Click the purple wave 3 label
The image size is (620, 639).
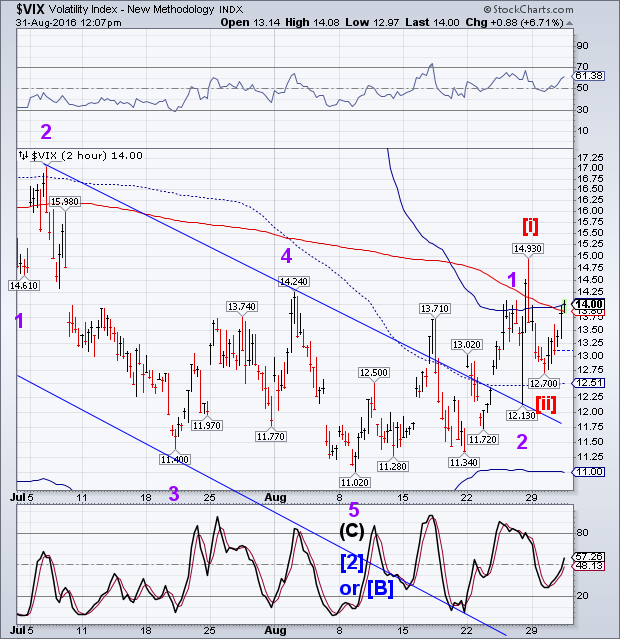(x=174, y=494)
